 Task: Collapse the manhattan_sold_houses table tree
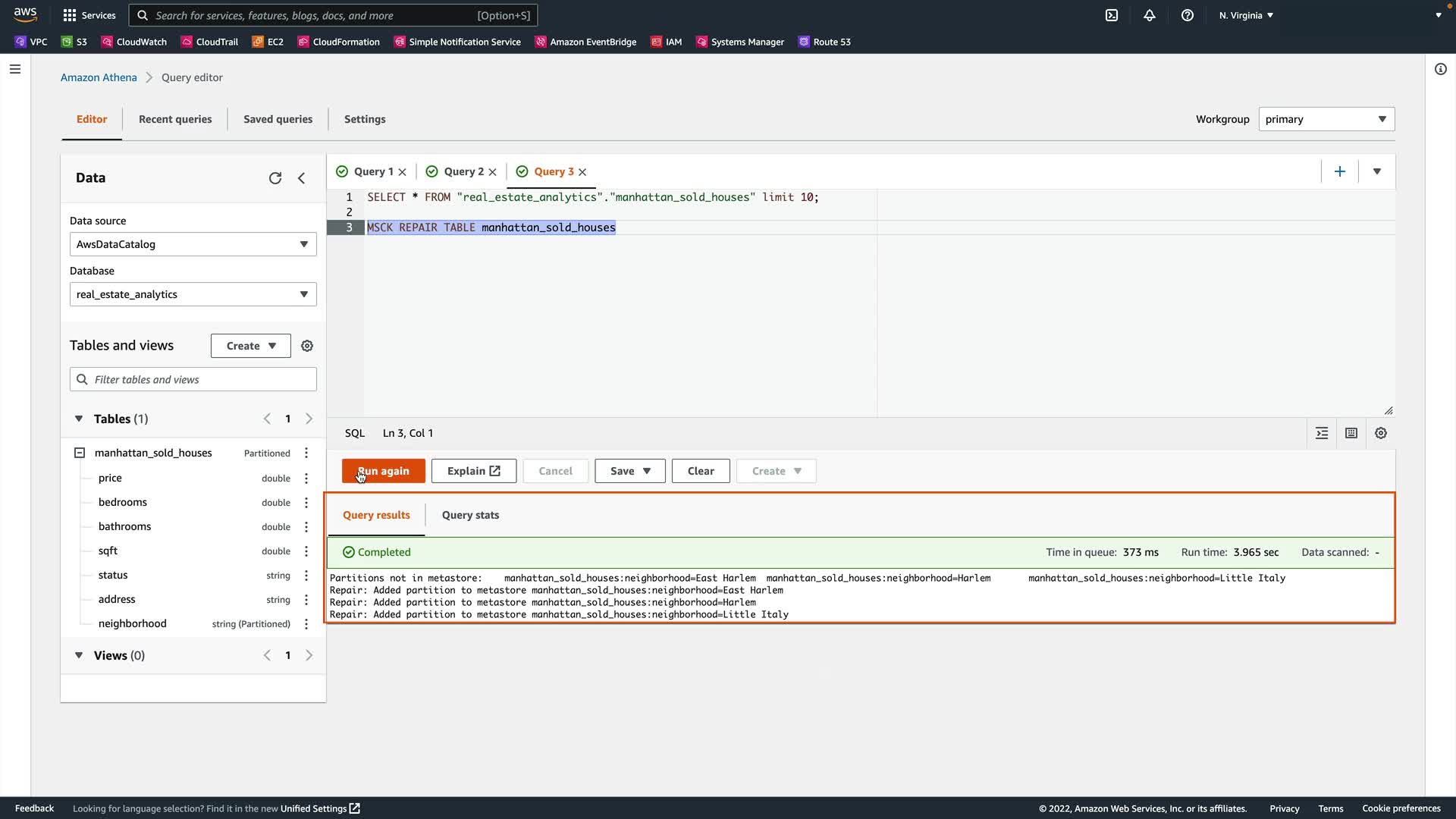pos(79,453)
